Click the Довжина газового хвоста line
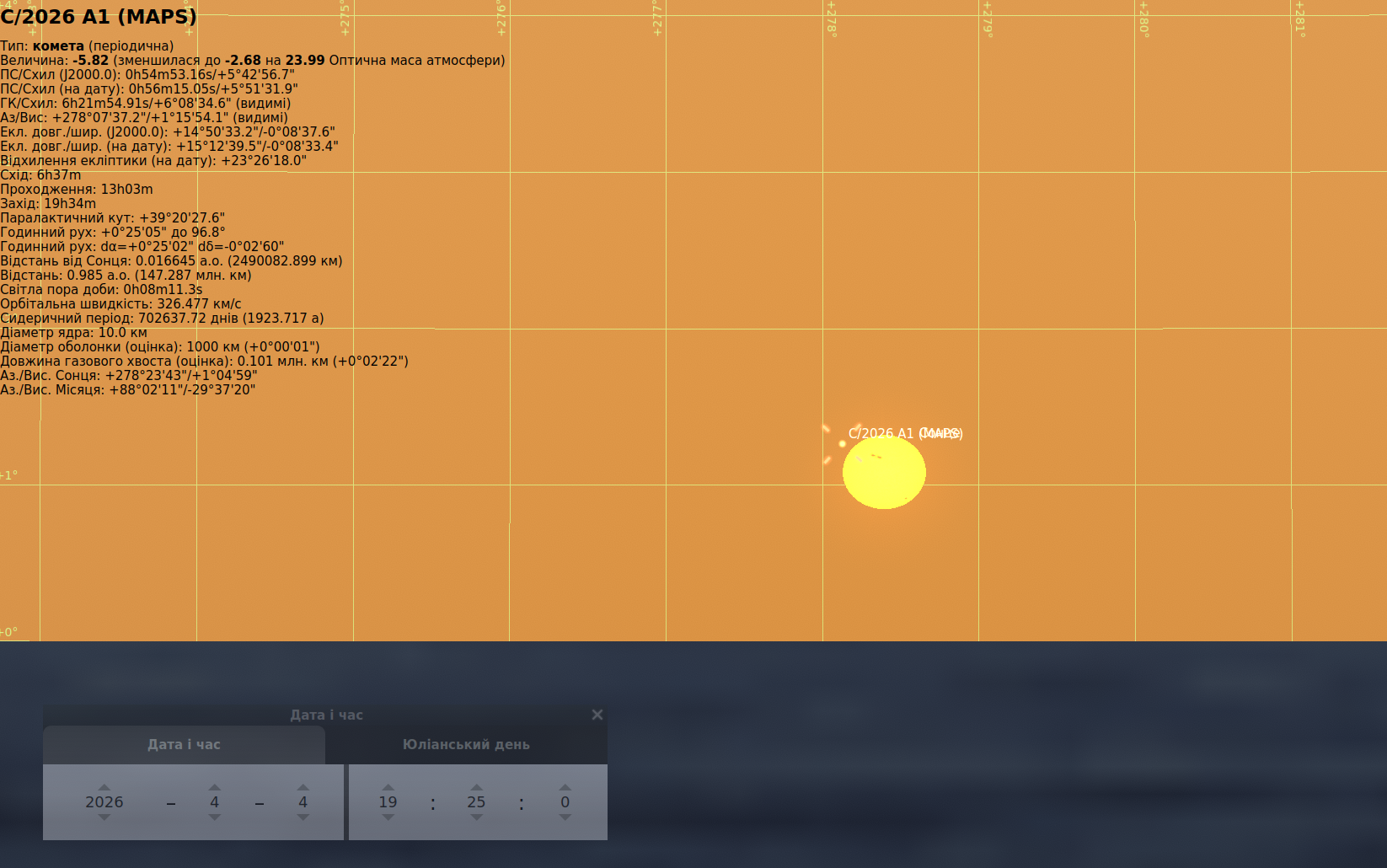This screenshot has height=868, width=1387. click(205, 362)
